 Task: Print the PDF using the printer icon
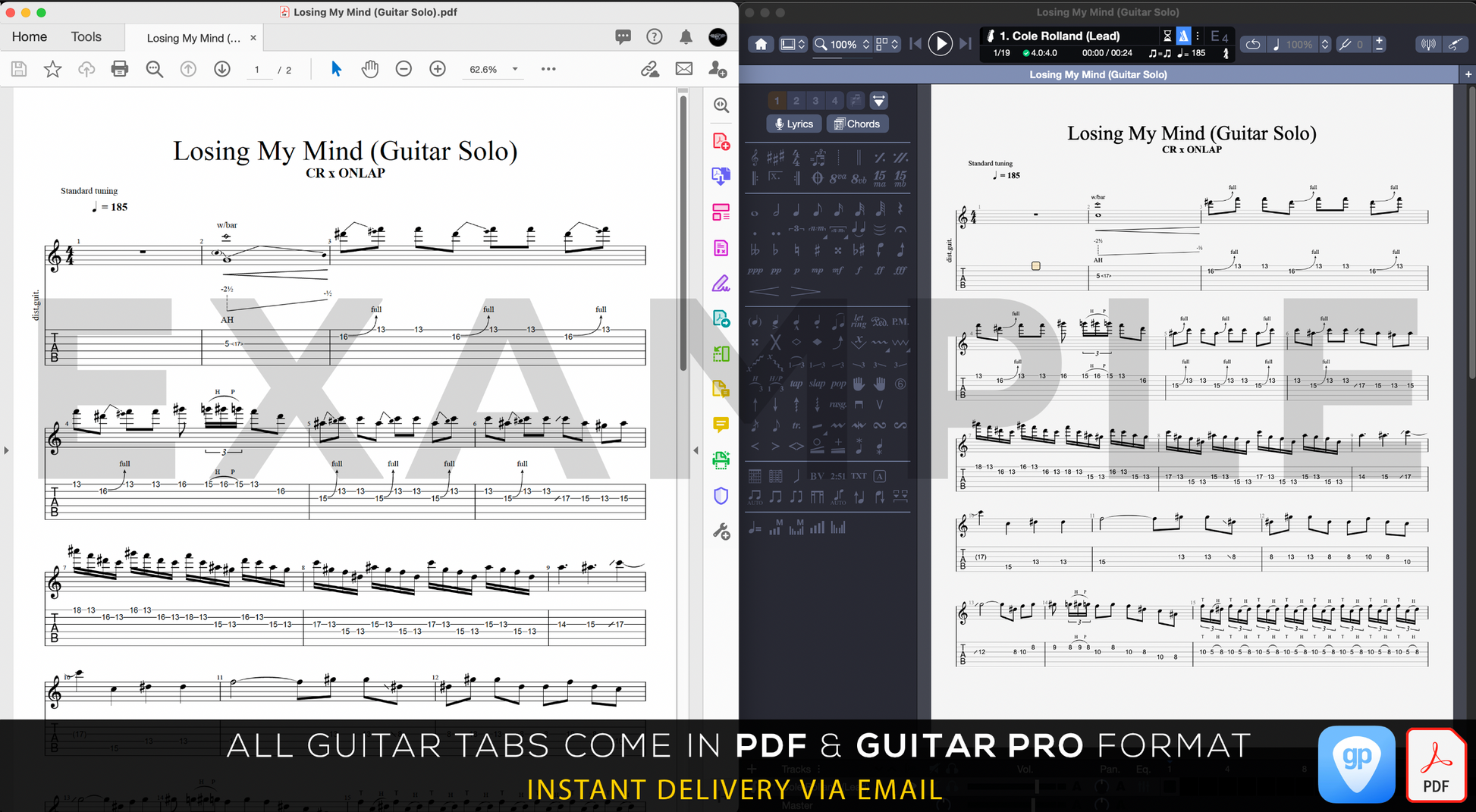119,69
